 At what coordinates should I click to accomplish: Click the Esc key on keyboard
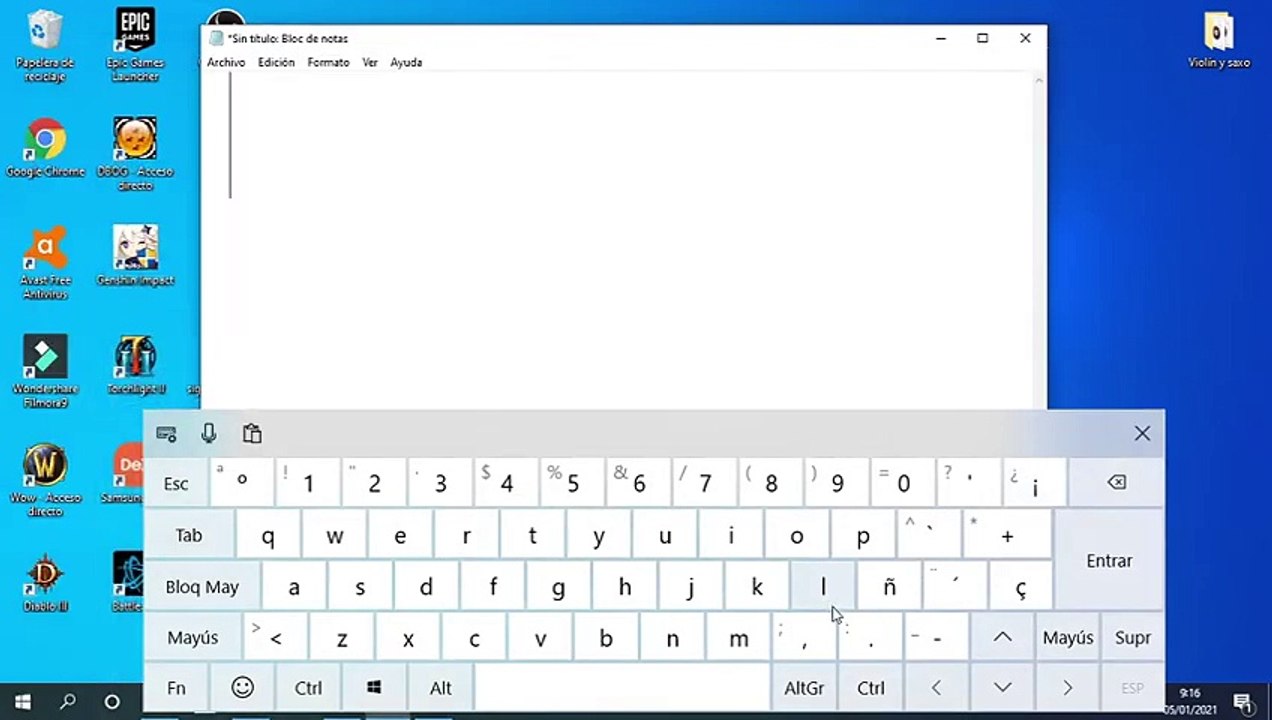pyautogui.click(x=176, y=484)
